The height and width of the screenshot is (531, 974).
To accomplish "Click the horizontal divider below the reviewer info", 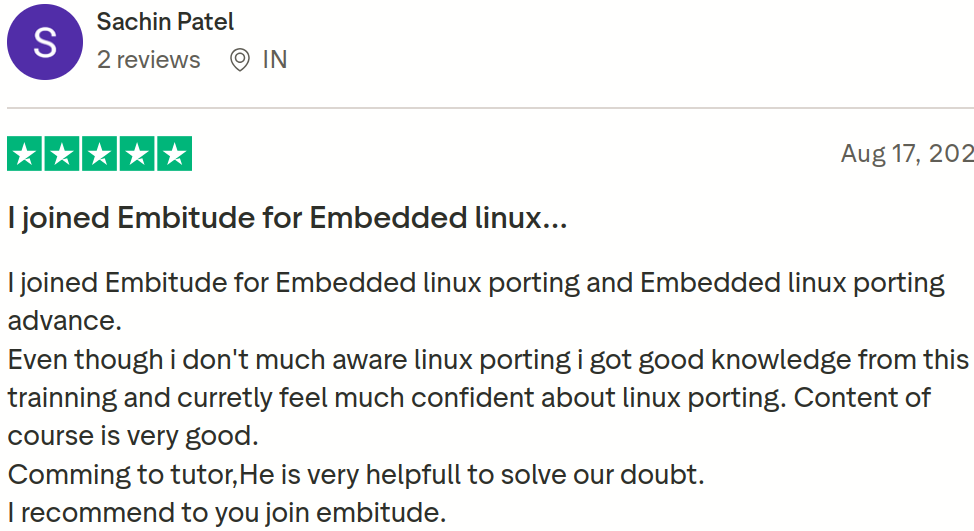I will (490, 108).
